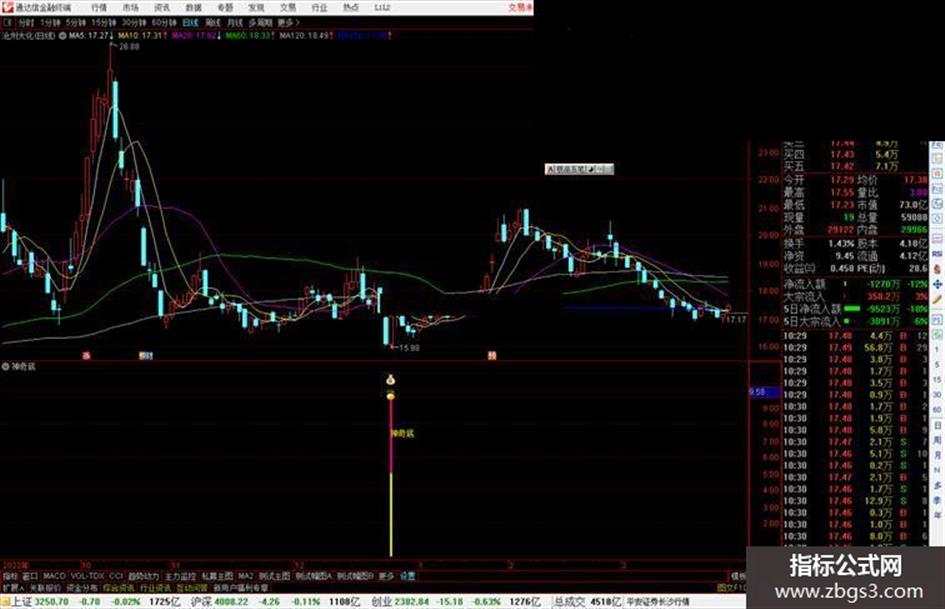Click the blue cross move tool icon

[937, 283]
